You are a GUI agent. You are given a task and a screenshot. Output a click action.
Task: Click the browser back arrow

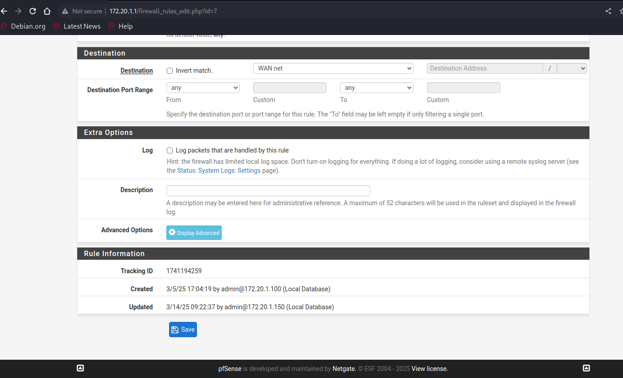click(x=4, y=11)
